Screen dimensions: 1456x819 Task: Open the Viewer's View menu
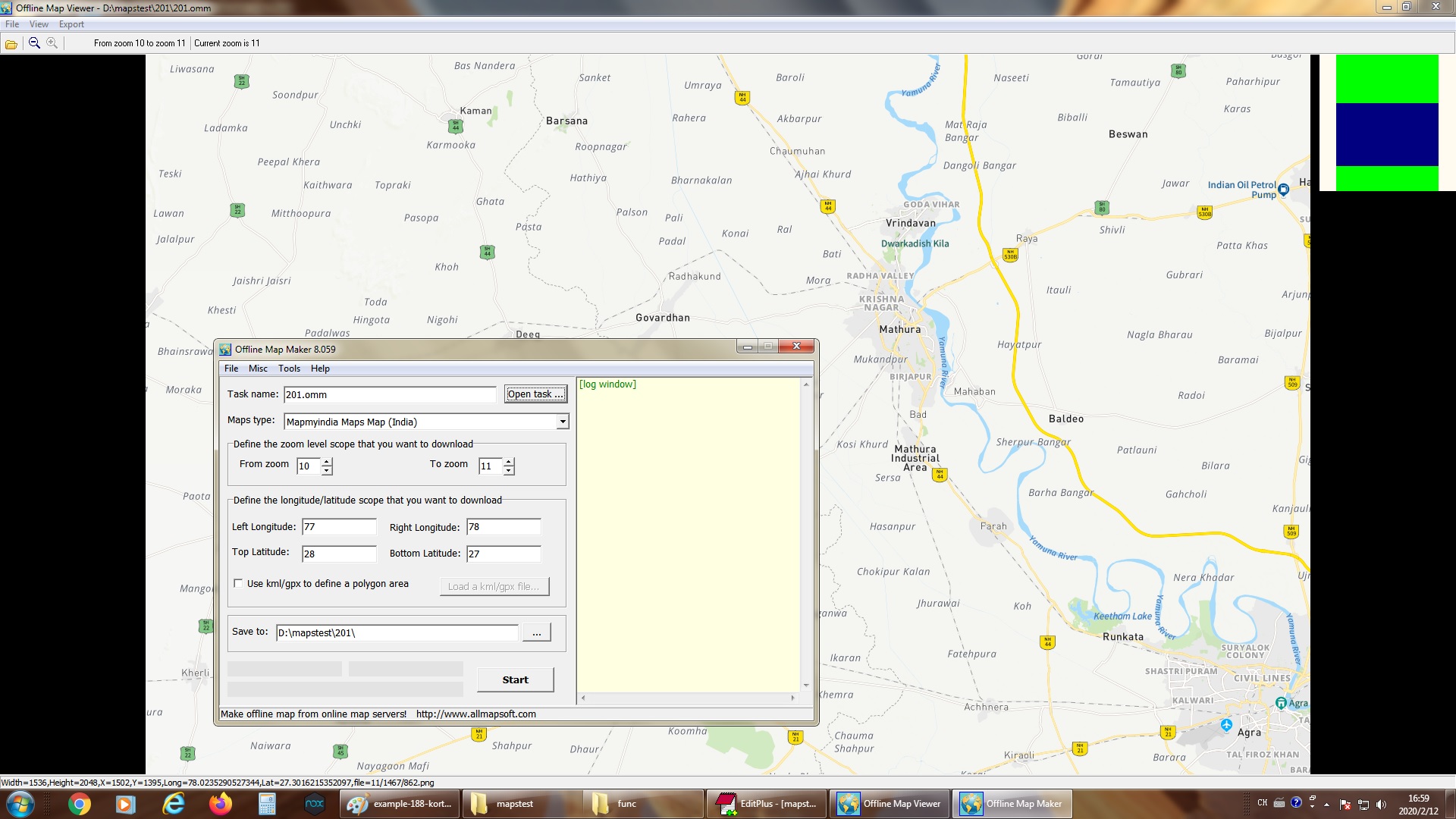[39, 24]
